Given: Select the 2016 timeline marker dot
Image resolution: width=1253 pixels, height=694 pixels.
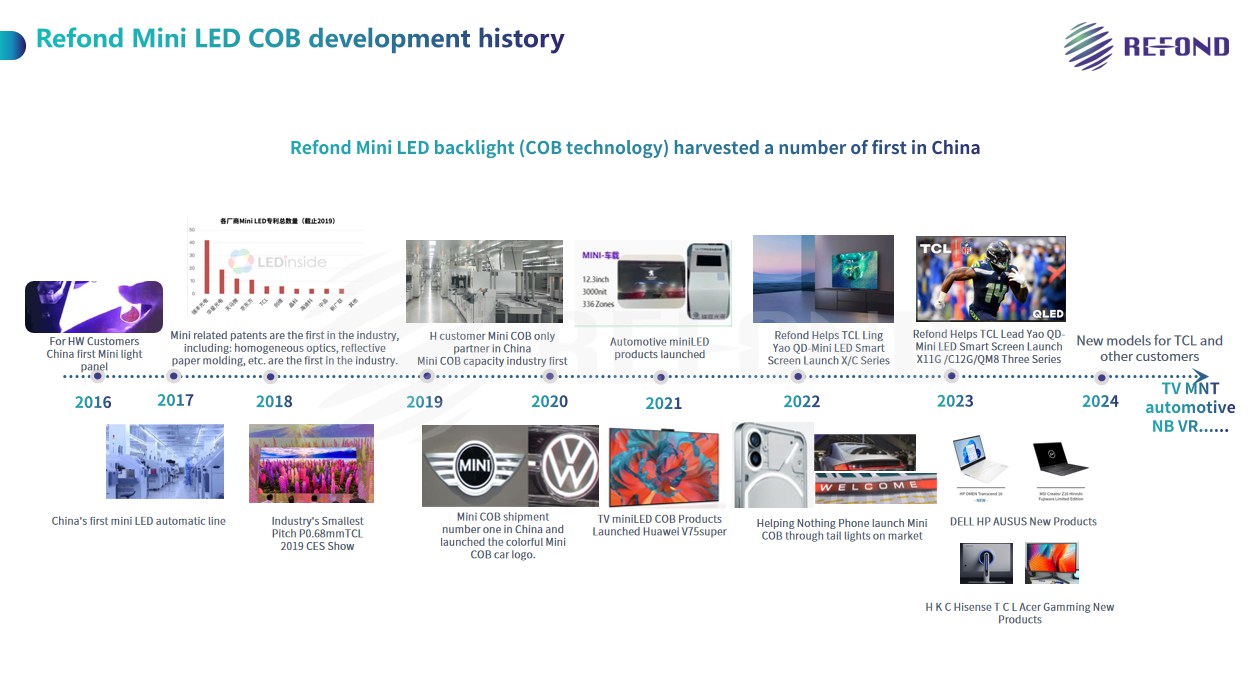Looking at the screenshot, I should click(x=97, y=376).
